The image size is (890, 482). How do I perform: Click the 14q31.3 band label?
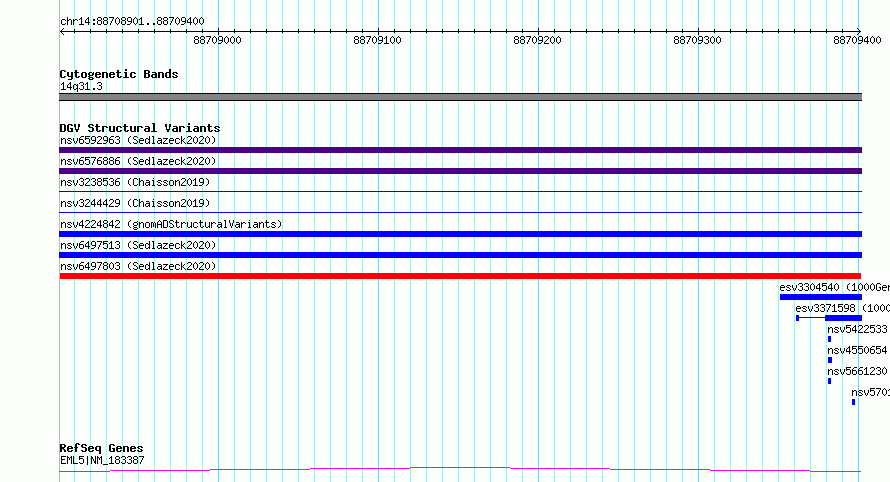pyautogui.click(x=81, y=86)
